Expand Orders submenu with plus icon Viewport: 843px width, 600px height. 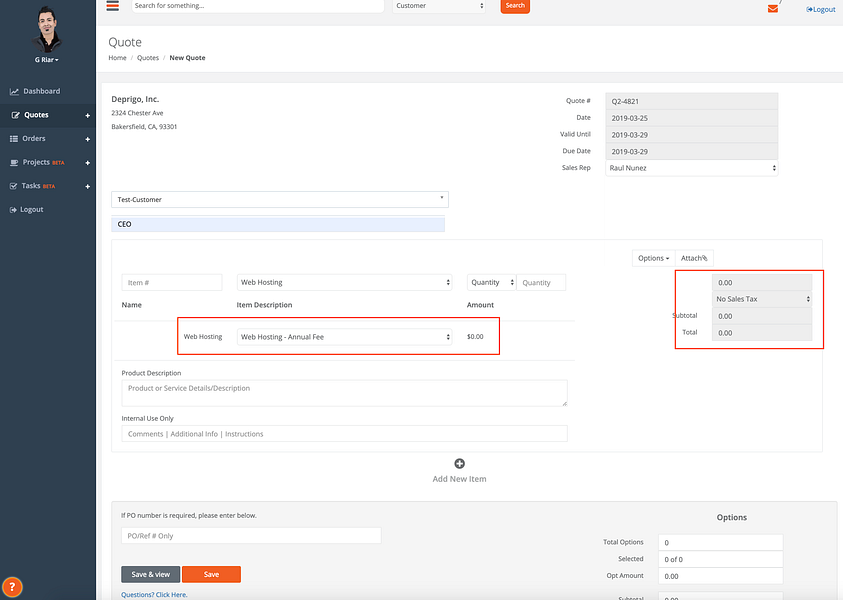(x=87, y=139)
